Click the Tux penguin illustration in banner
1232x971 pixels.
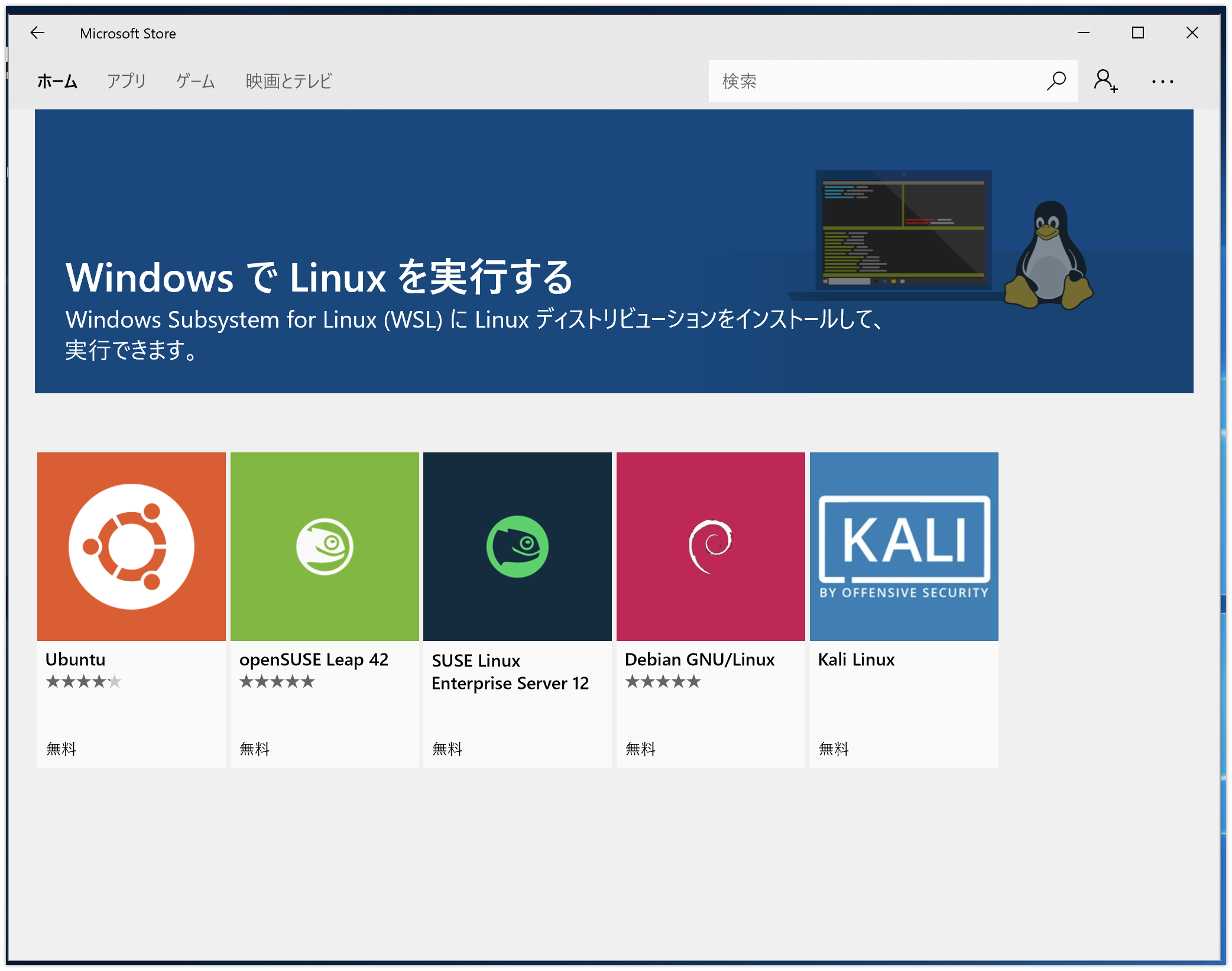pos(1049,255)
